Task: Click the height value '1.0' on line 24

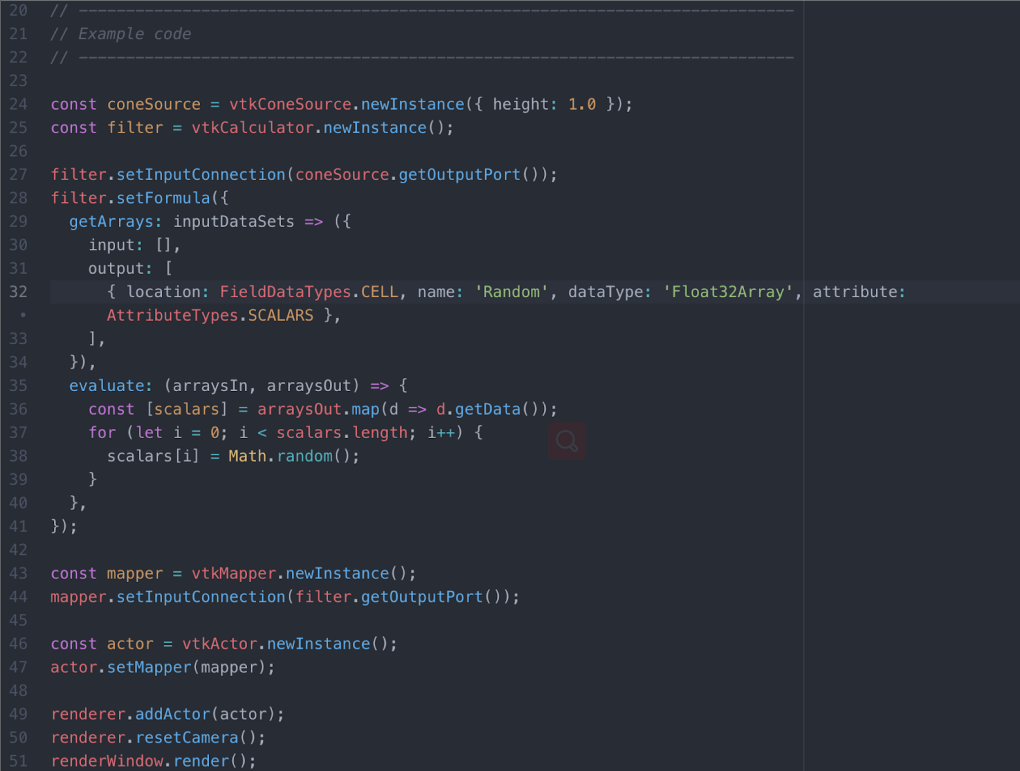Action: point(582,104)
